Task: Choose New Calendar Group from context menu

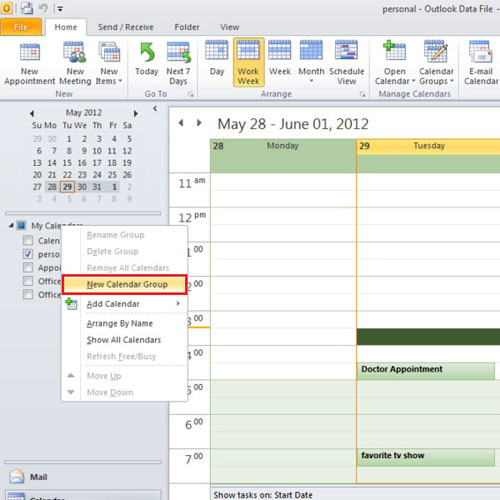Action: pyautogui.click(x=125, y=284)
